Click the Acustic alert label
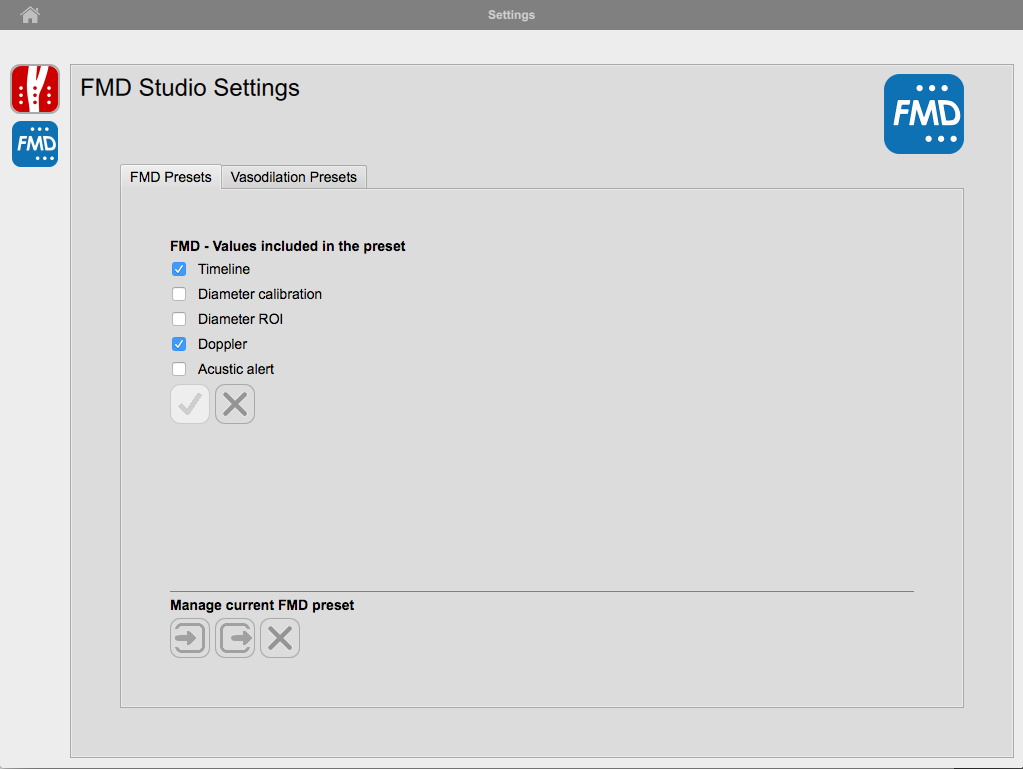1023x769 pixels. [x=236, y=369]
